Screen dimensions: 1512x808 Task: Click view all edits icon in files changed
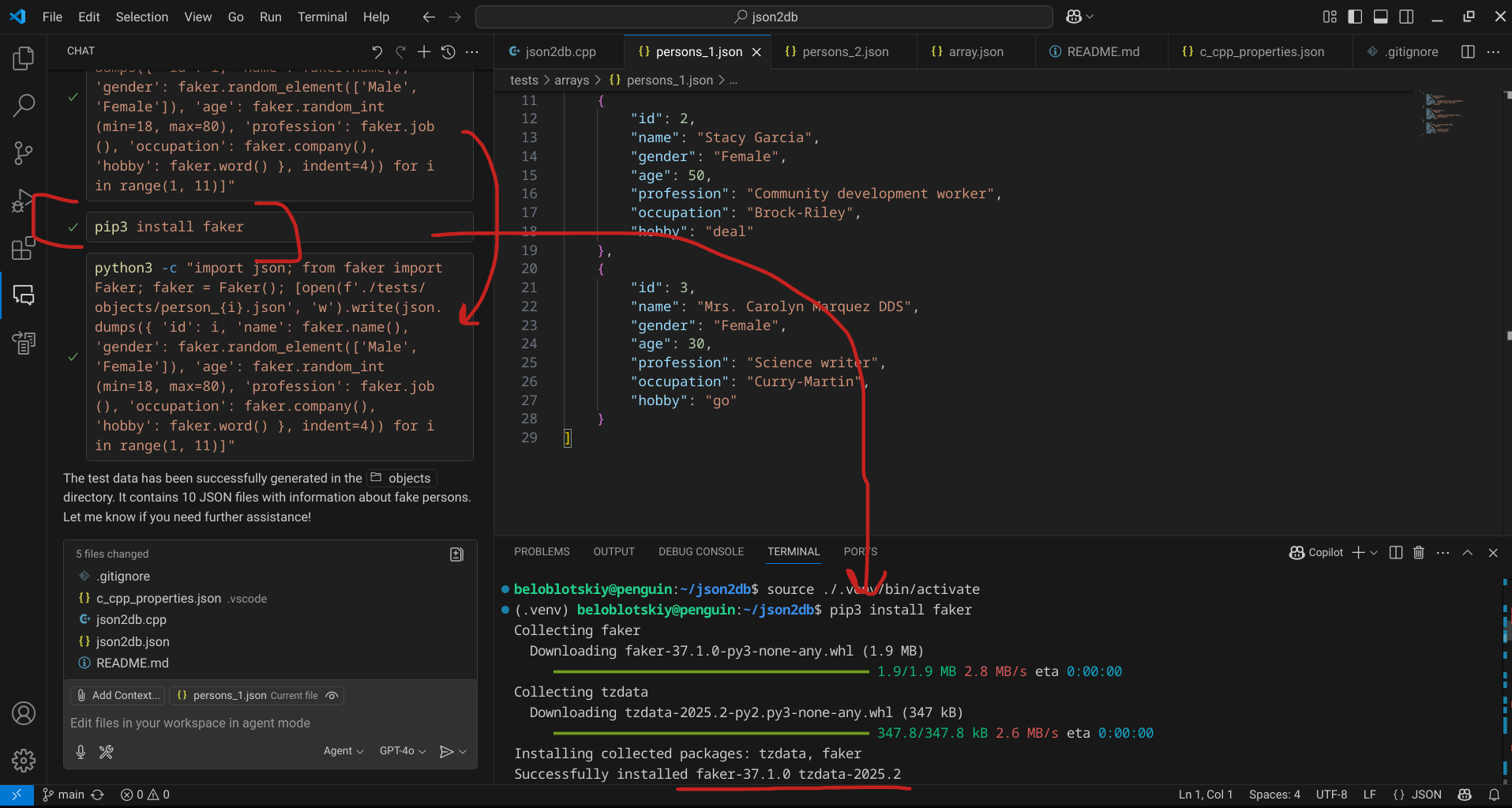point(456,554)
